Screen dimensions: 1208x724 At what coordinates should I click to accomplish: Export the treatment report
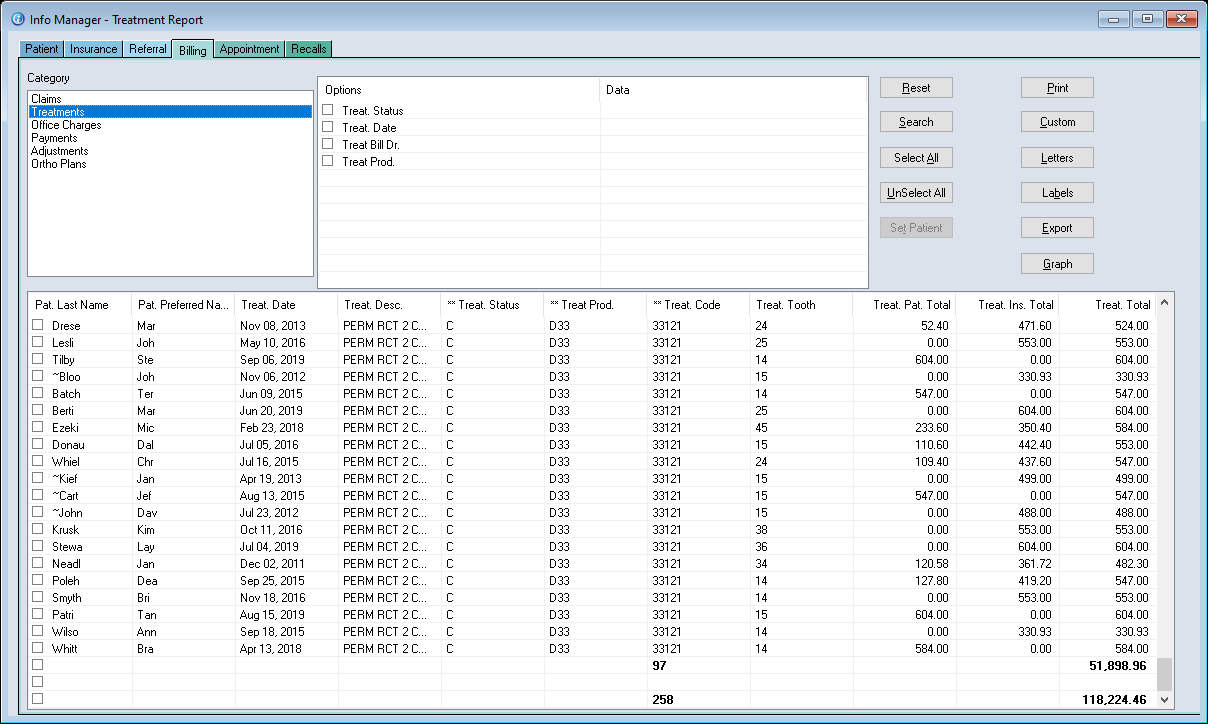tap(1057, 228)
